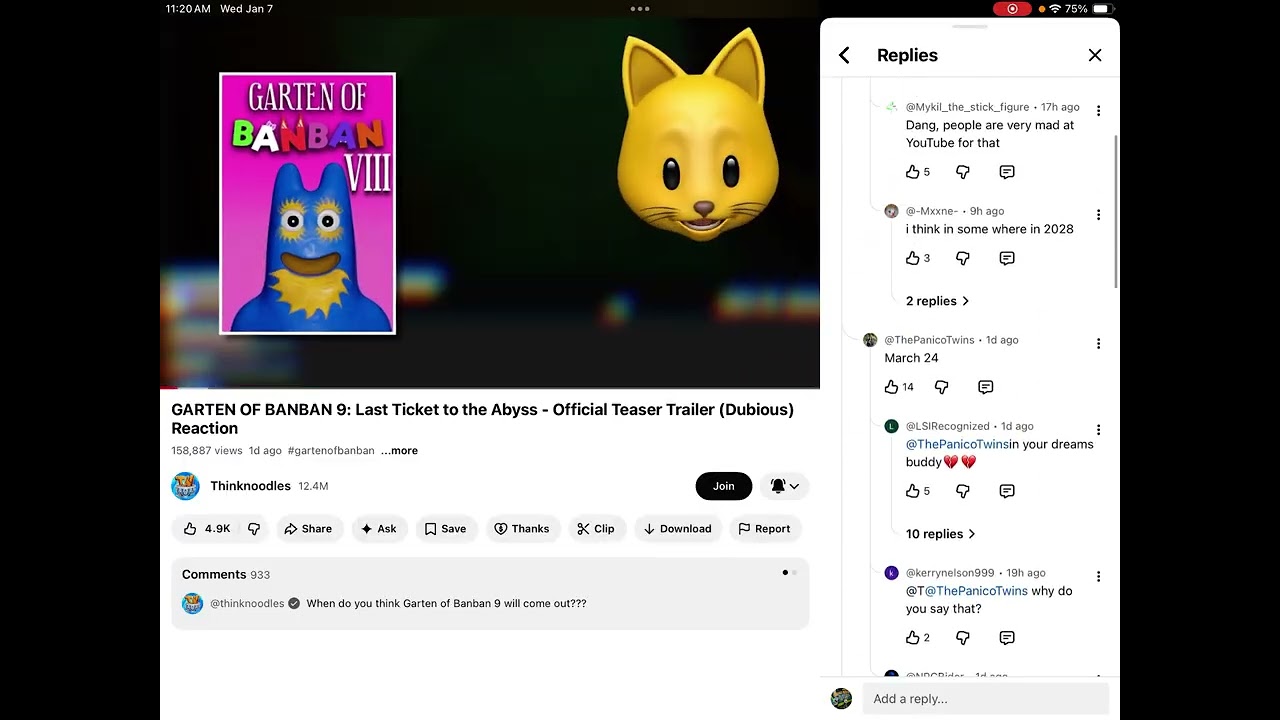Report this video
This screenshot has width=1280, height=720.
(x=764, y=529)
